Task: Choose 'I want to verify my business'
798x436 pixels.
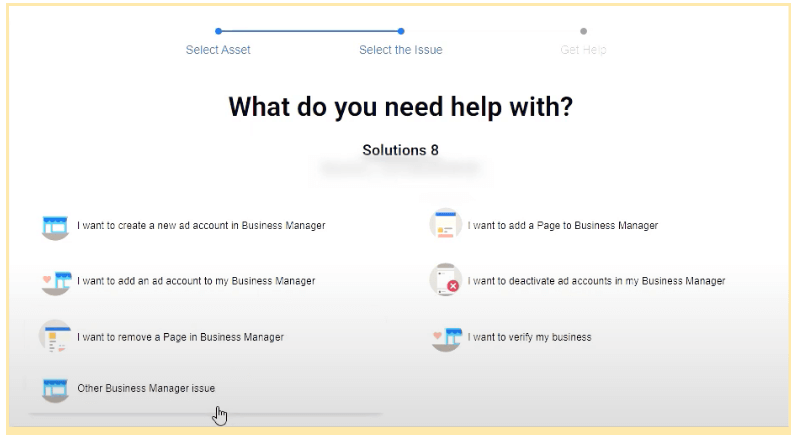Action: click(x=529, y=337)
